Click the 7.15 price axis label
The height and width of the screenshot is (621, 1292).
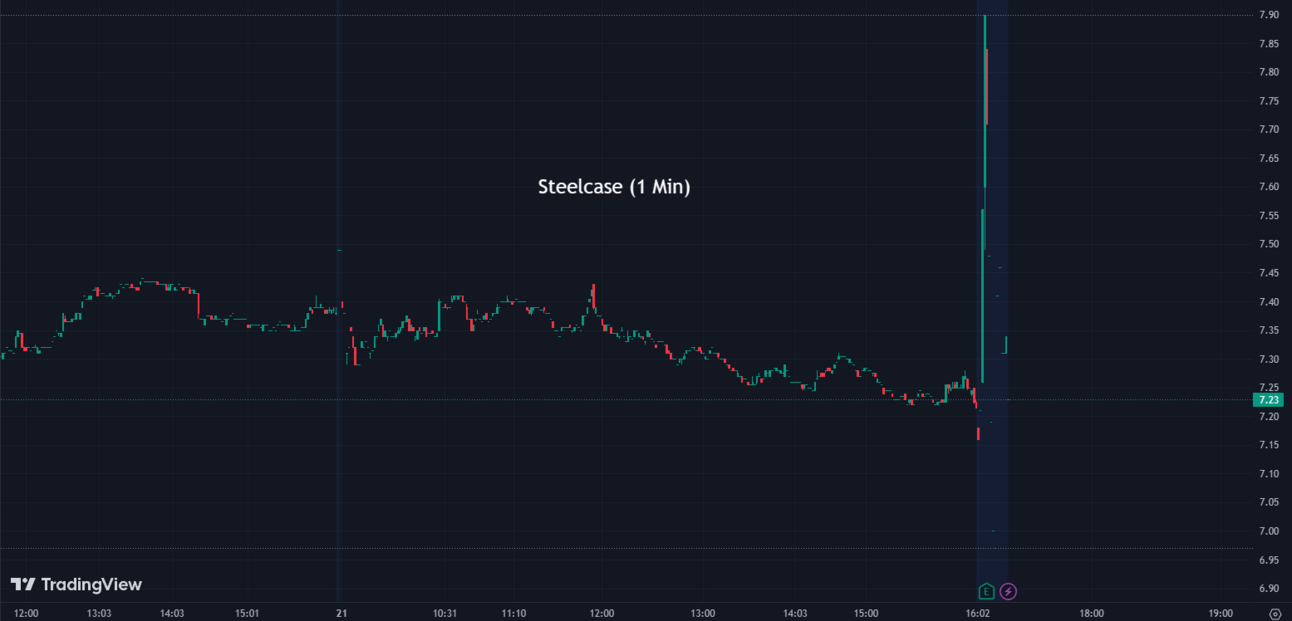[x=1268, y=445]
